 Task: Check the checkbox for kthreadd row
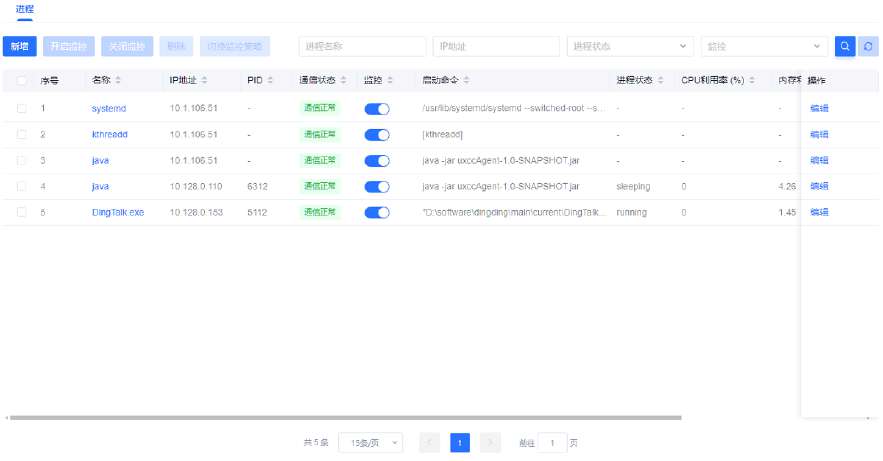(22, 134)
